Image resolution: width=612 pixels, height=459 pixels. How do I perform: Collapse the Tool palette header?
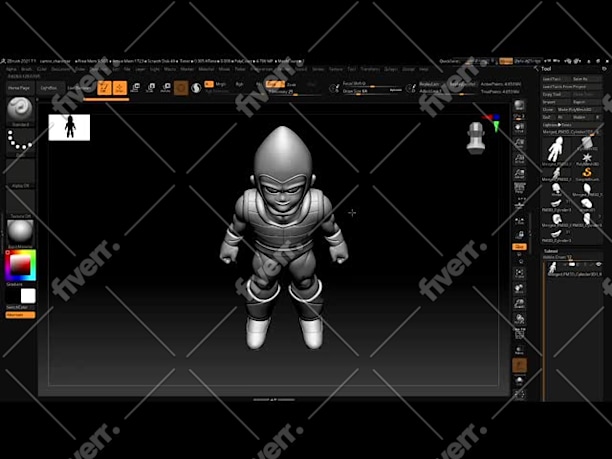click(546, 69)
